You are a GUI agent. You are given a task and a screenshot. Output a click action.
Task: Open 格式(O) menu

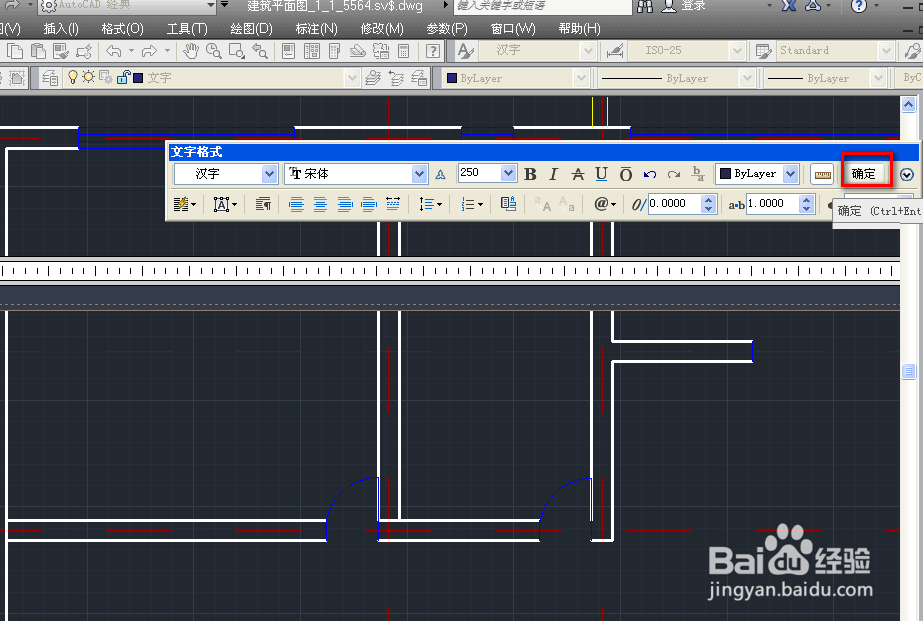click(122, 29)
